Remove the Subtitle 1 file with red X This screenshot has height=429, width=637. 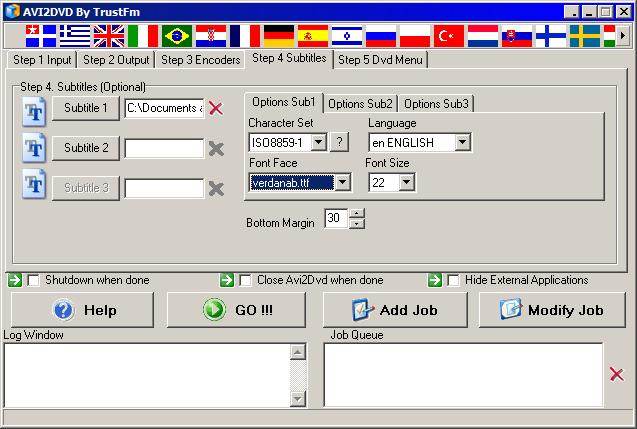click(216, 108)
